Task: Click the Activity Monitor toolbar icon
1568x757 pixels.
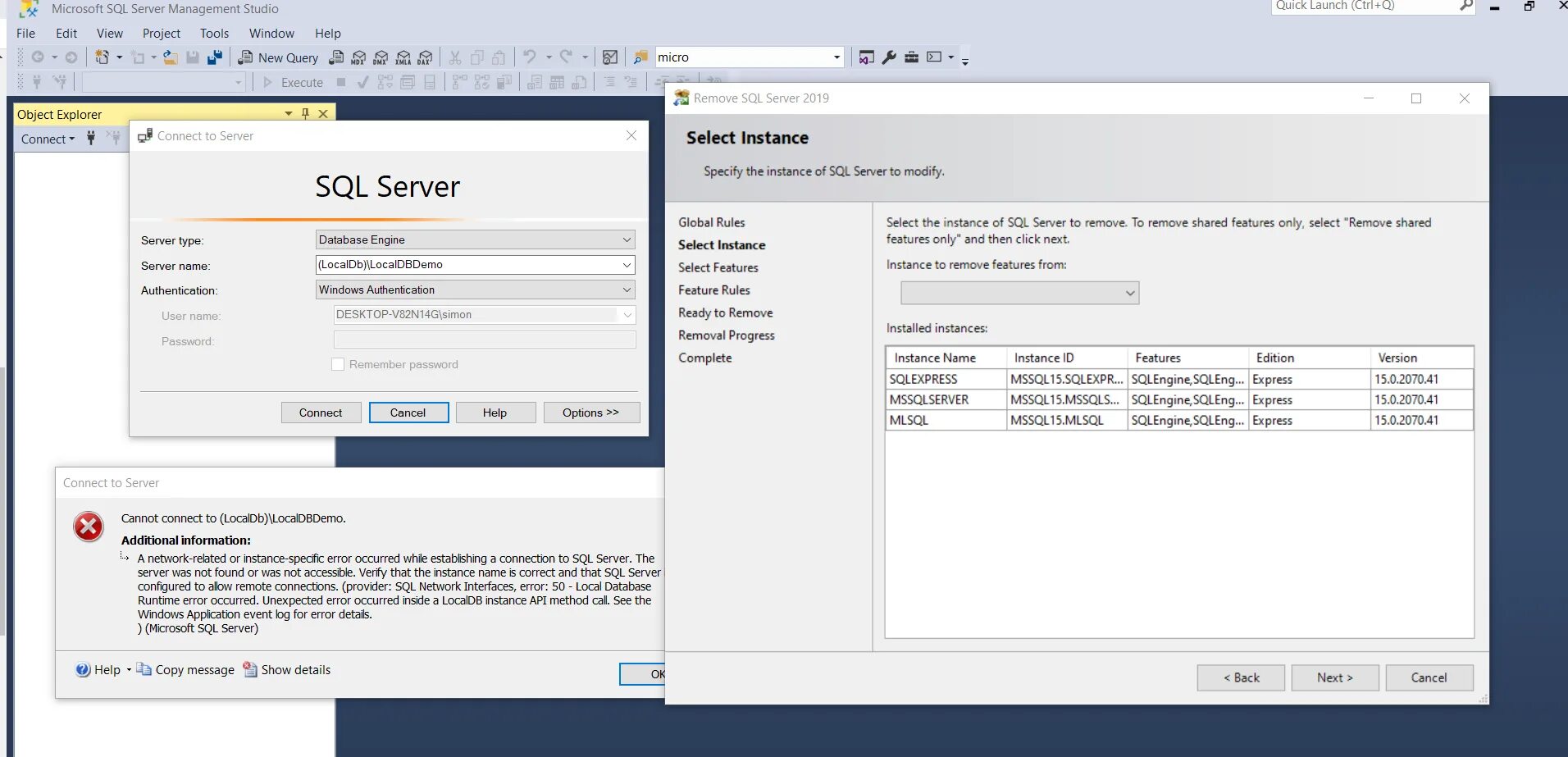Action: pos(610,57)
